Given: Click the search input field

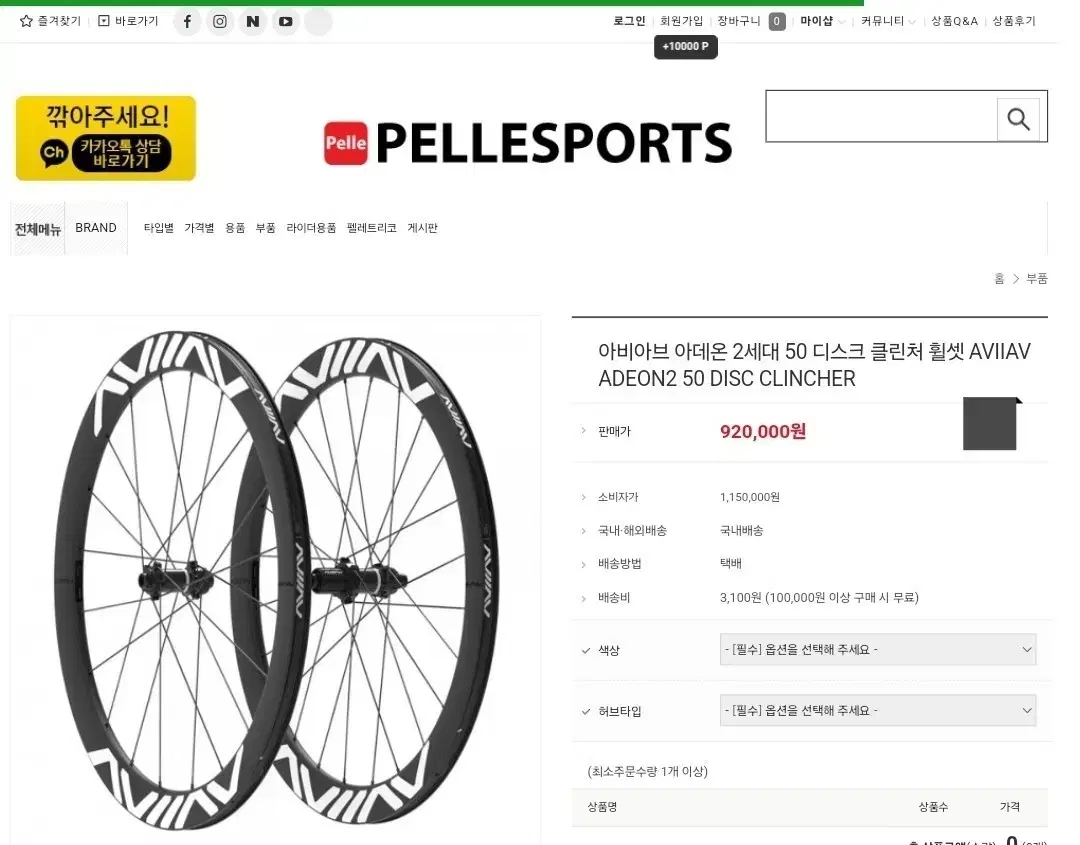Looking at the screenshot, I should tap(880, 117).
